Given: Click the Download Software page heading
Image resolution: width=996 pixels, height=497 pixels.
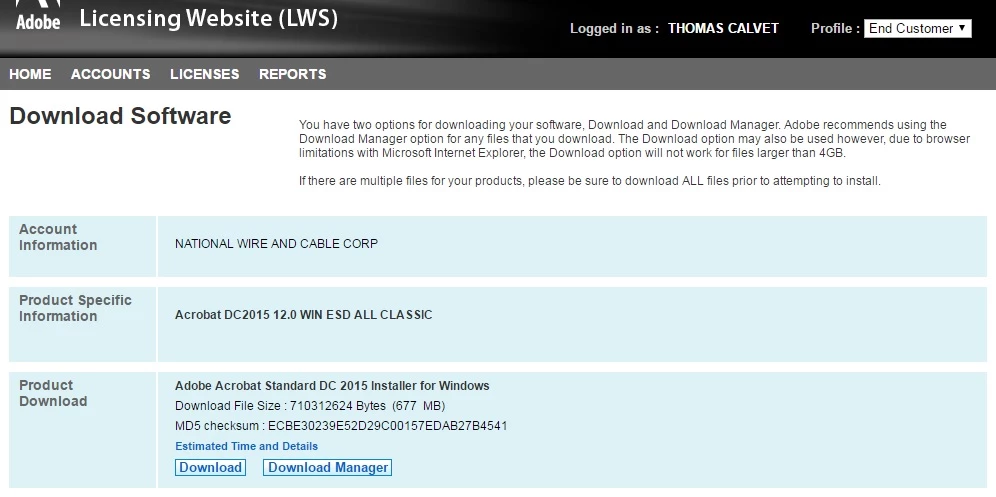Looking at the screenshot, I should point(120,116).
